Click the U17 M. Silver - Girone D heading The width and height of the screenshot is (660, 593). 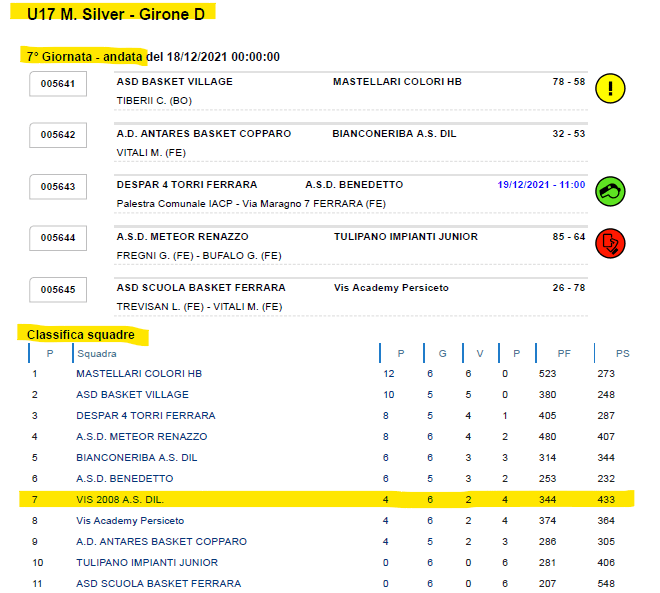(116, 14)
